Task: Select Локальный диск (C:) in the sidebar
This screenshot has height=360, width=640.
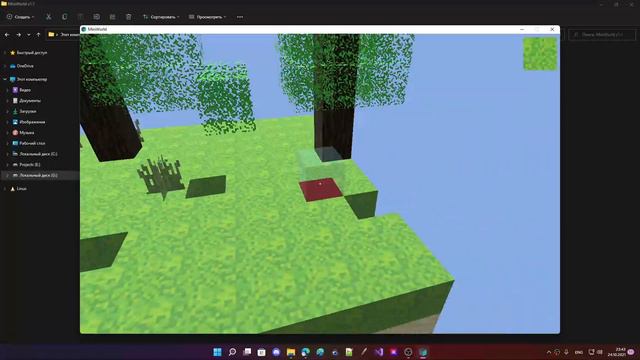Action: [x=38, y=154]
